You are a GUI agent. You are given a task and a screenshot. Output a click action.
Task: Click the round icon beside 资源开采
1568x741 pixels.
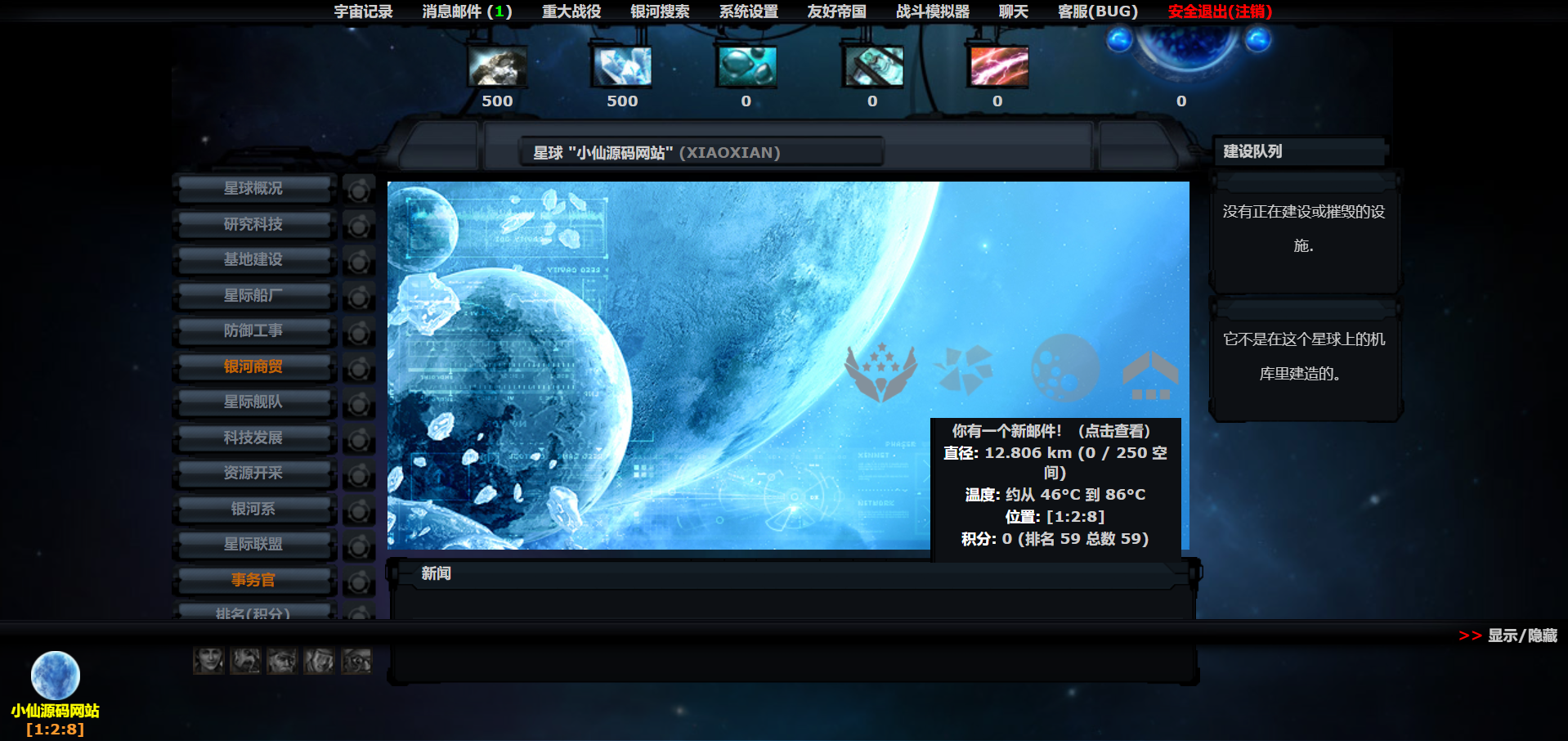pyautogui.click(x=358, y=475)
